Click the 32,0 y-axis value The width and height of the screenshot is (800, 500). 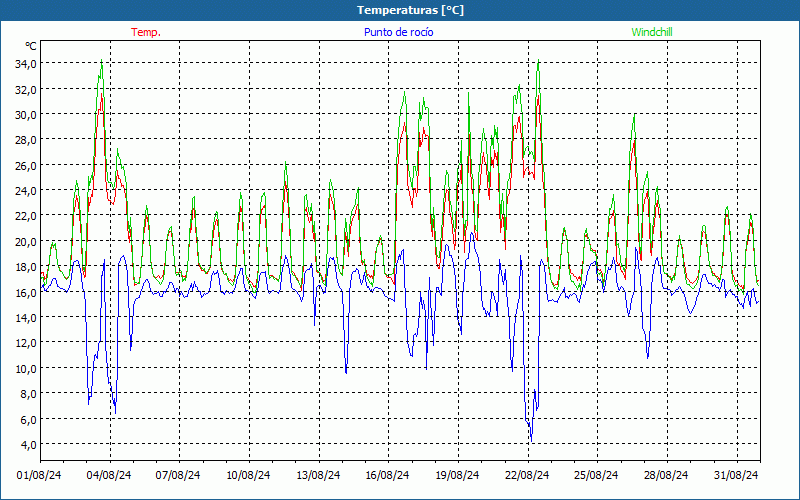click(26, 89)
